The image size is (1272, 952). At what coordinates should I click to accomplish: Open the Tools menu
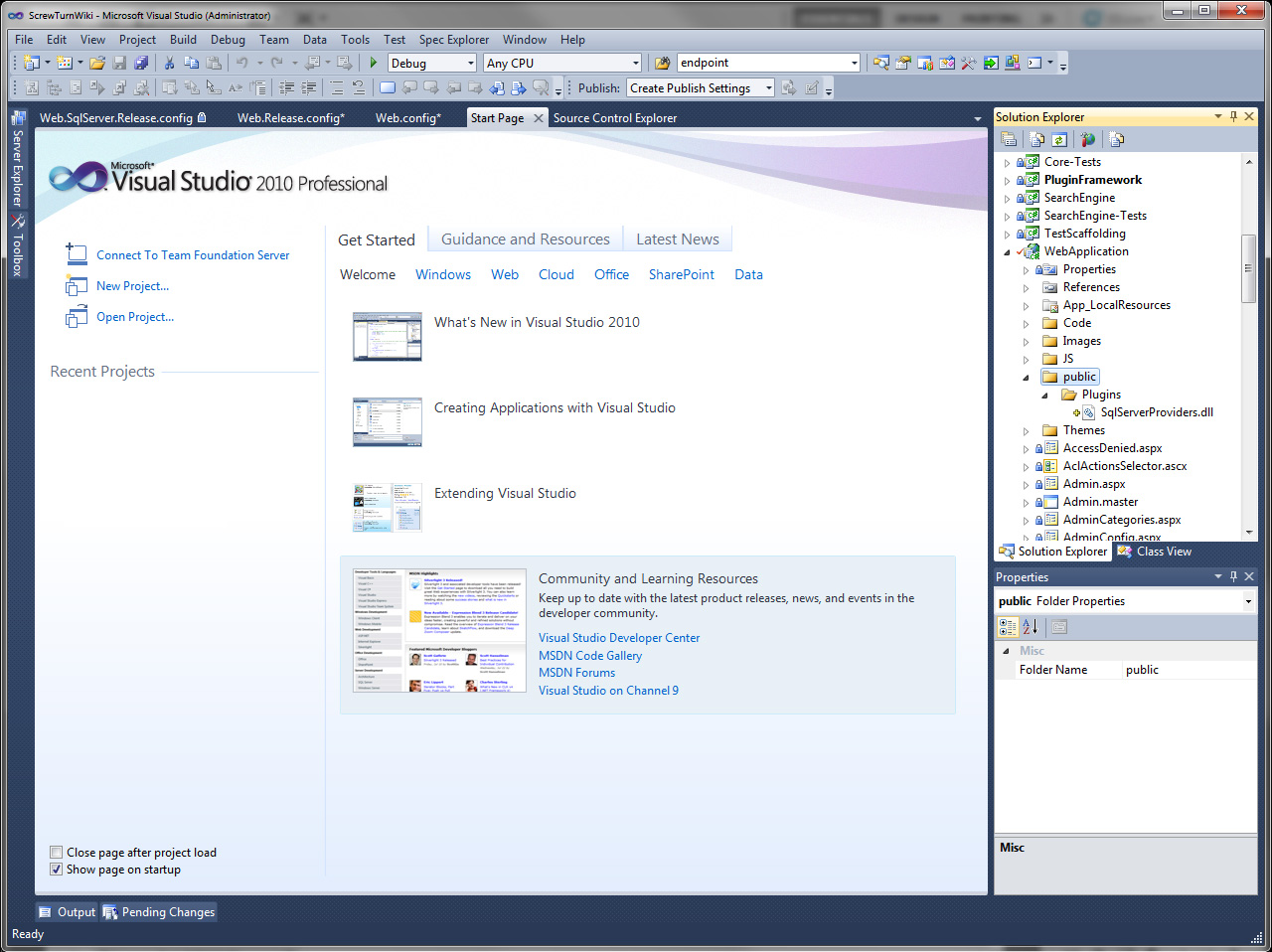coord(355,40)
